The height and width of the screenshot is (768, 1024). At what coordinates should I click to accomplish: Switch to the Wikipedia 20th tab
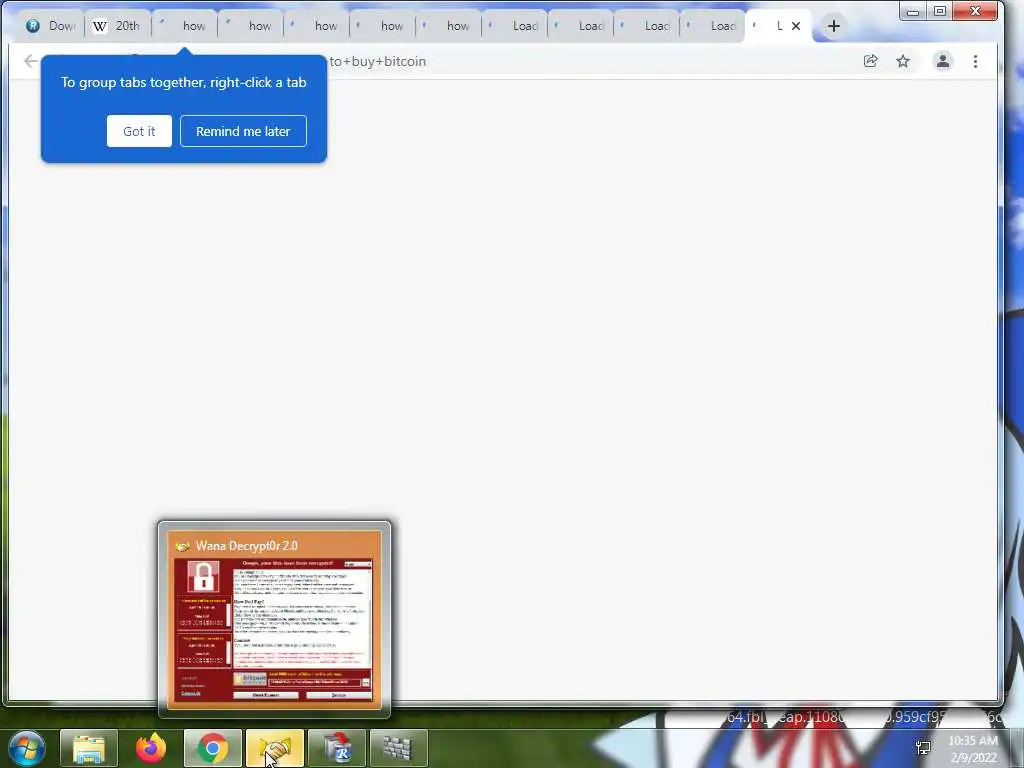click(x=118, y=26)
